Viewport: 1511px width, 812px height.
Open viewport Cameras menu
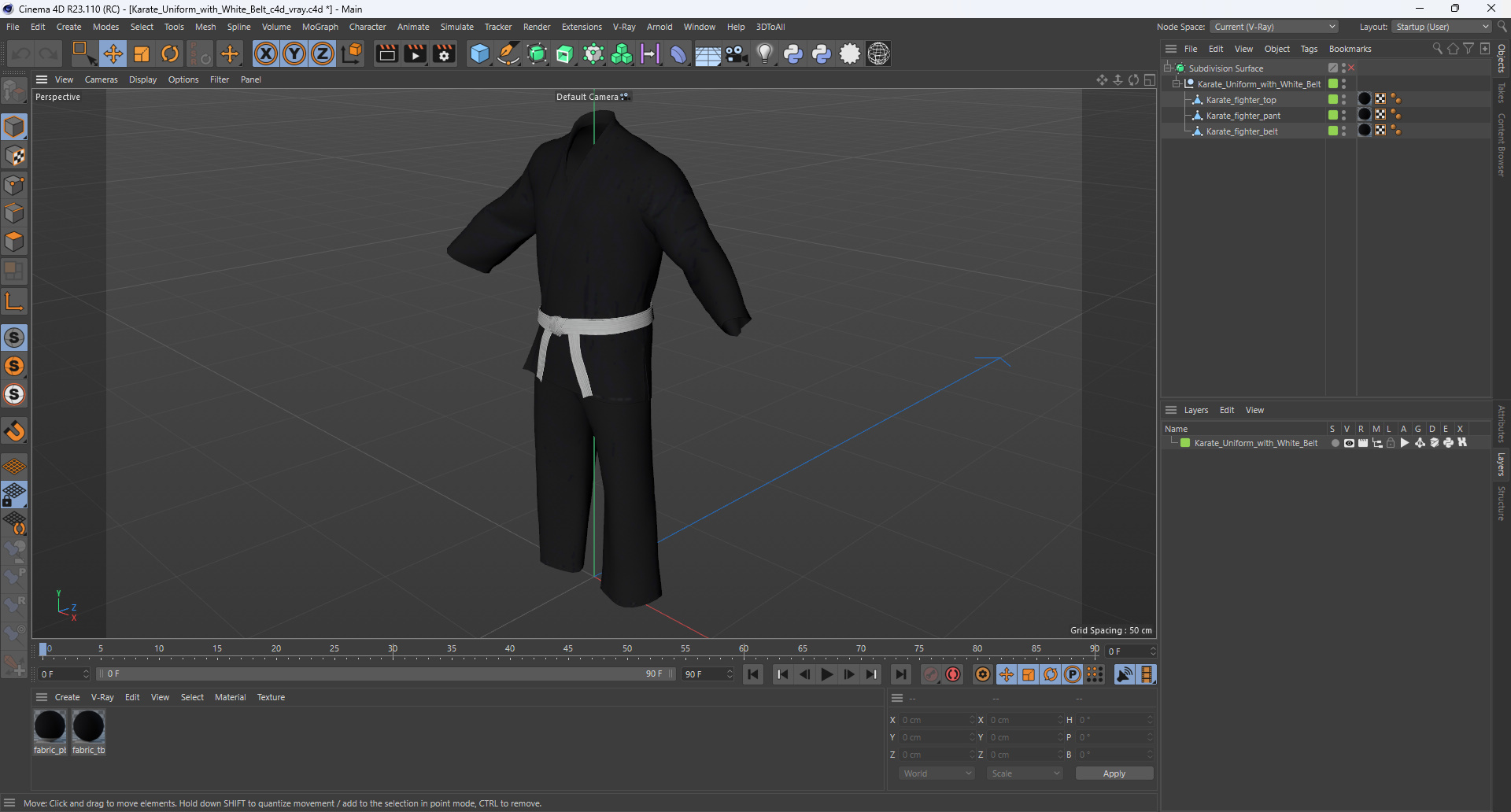coord(101,79)
